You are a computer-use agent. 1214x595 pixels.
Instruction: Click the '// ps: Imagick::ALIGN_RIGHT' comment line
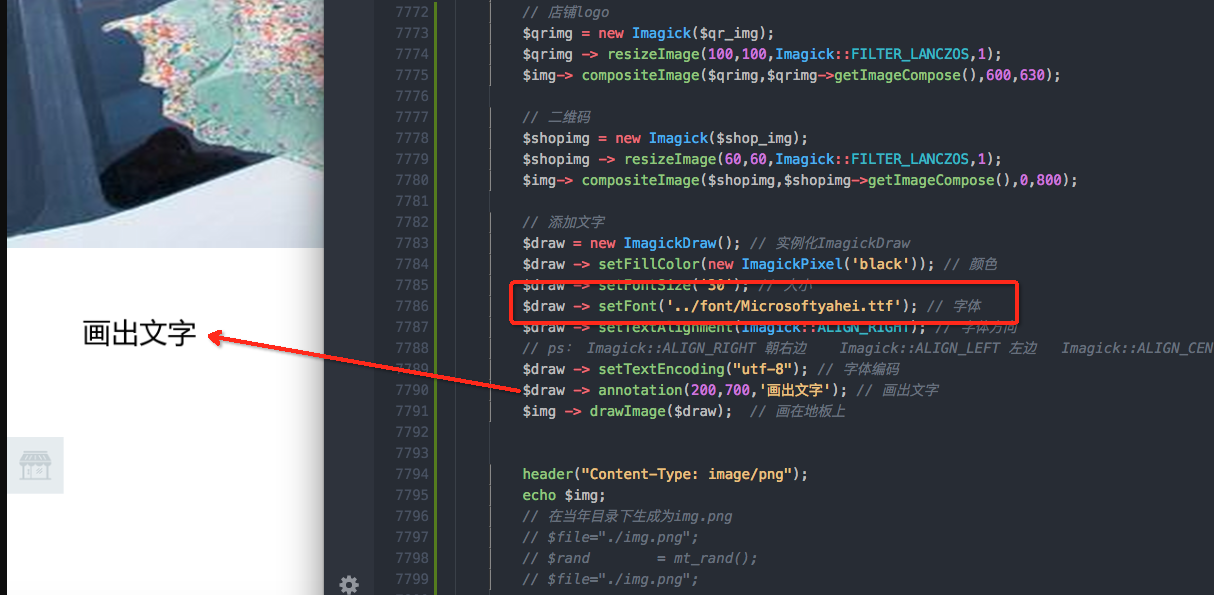coord(867,349)
